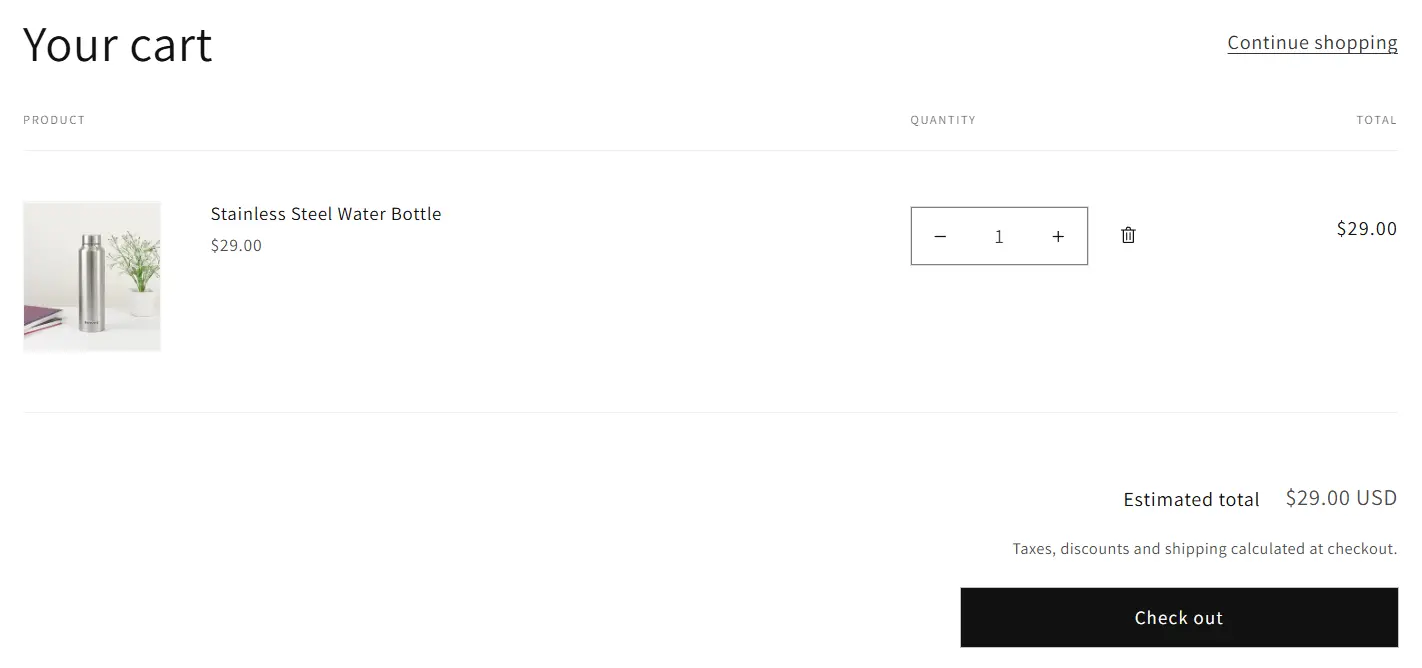Click the Your cart page heading
This screenshot has width=1422, height=668.
click(x=118, y=44)
